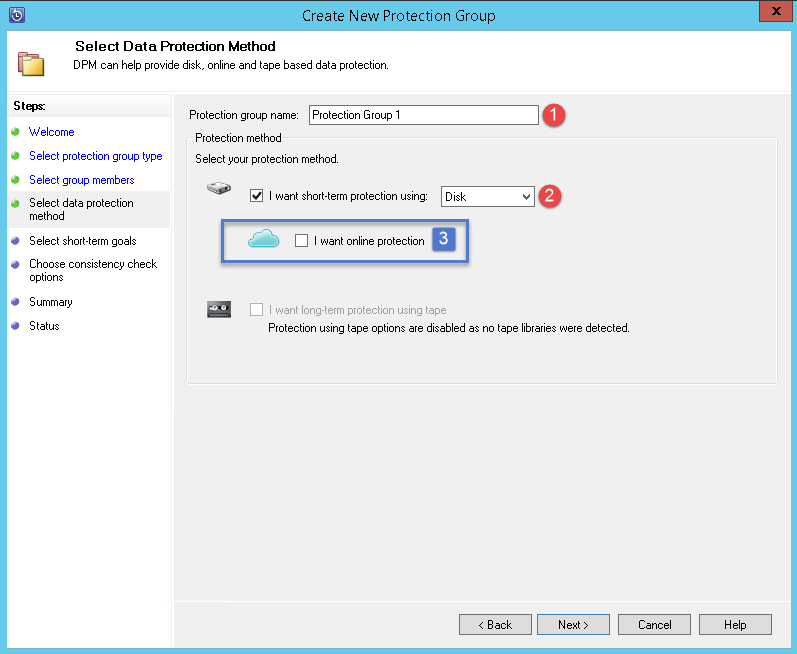Click the disabled long-term tape protection checkbox

coord(256,309)
